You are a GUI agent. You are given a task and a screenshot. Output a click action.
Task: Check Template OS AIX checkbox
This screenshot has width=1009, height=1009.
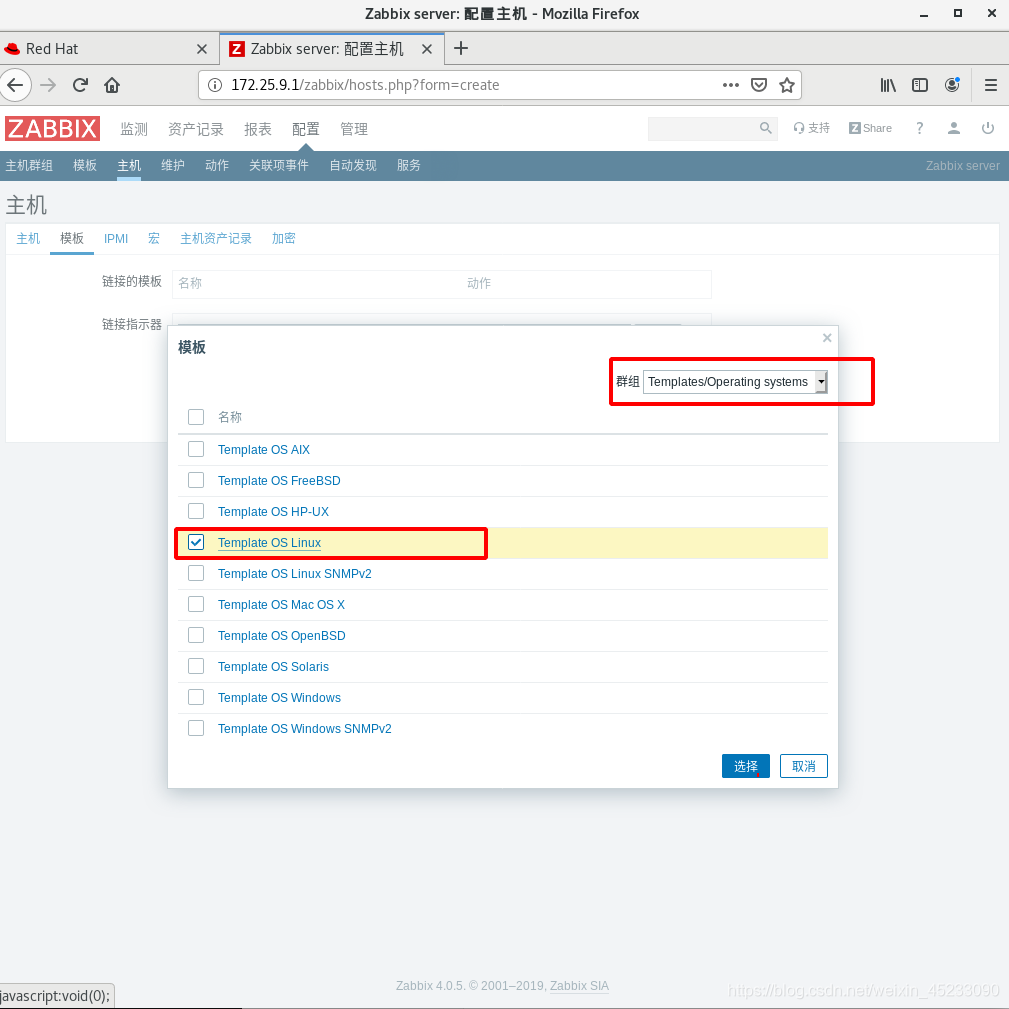click(196, 449)
